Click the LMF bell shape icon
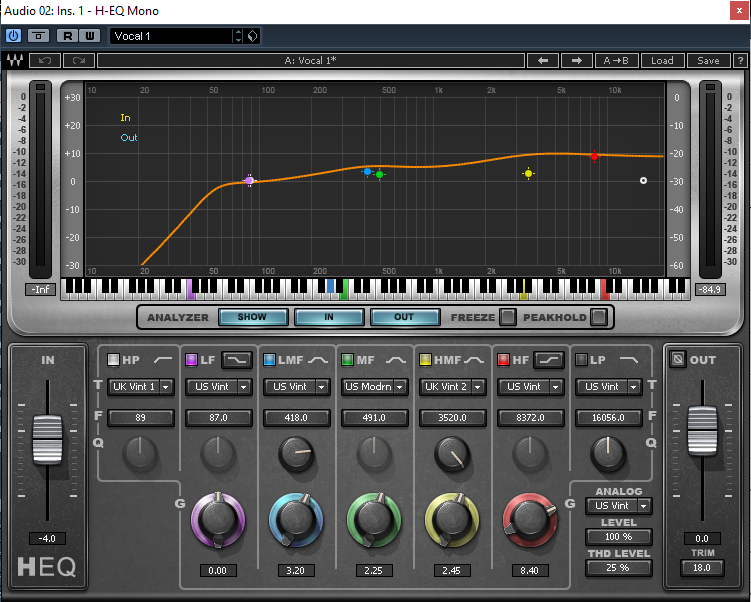Screen dimensions: 751x602 pyautogui.click(x=318, y=360)
